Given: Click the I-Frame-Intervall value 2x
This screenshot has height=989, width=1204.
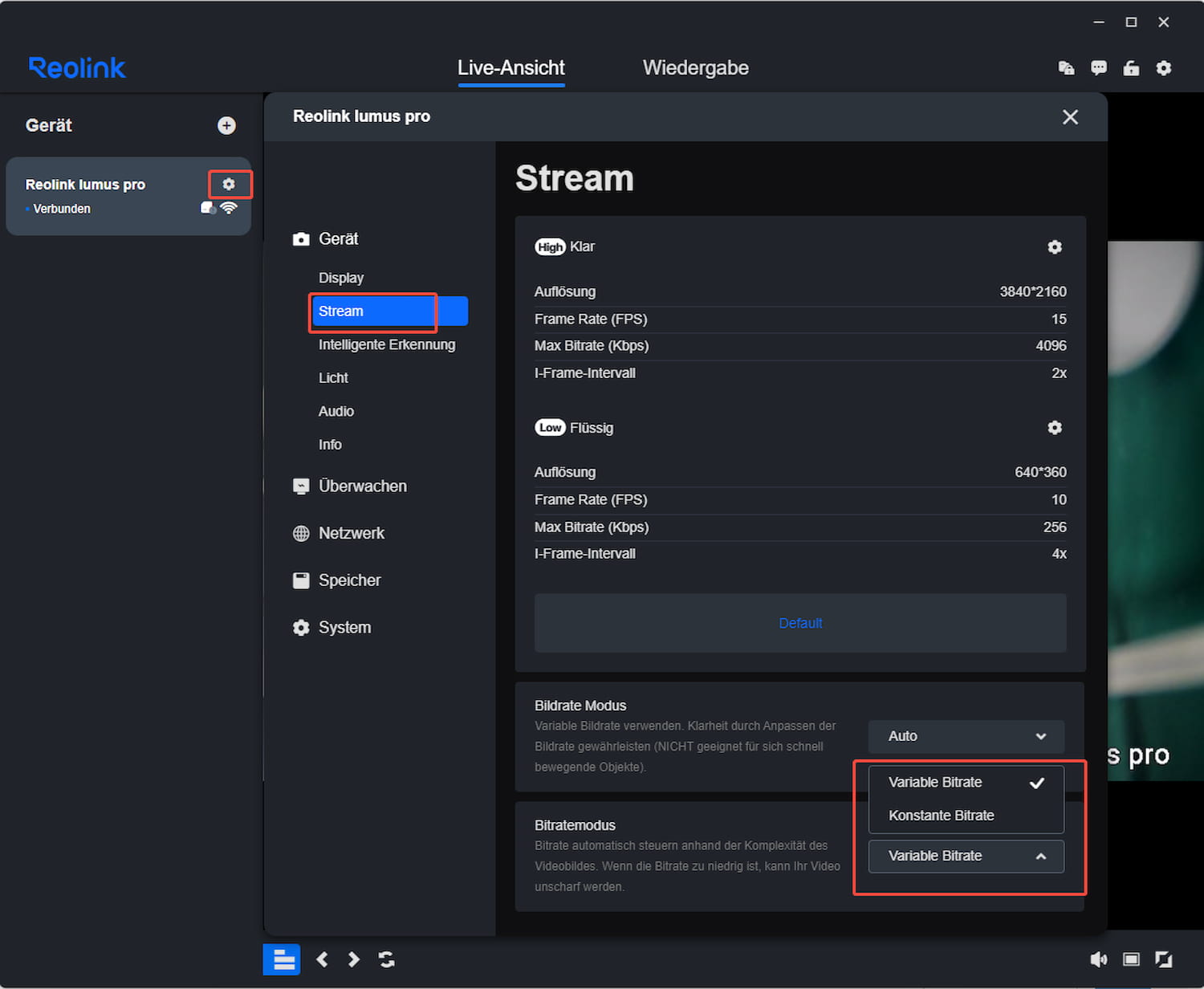Looking at the screenshot, I should point(1060,373).
